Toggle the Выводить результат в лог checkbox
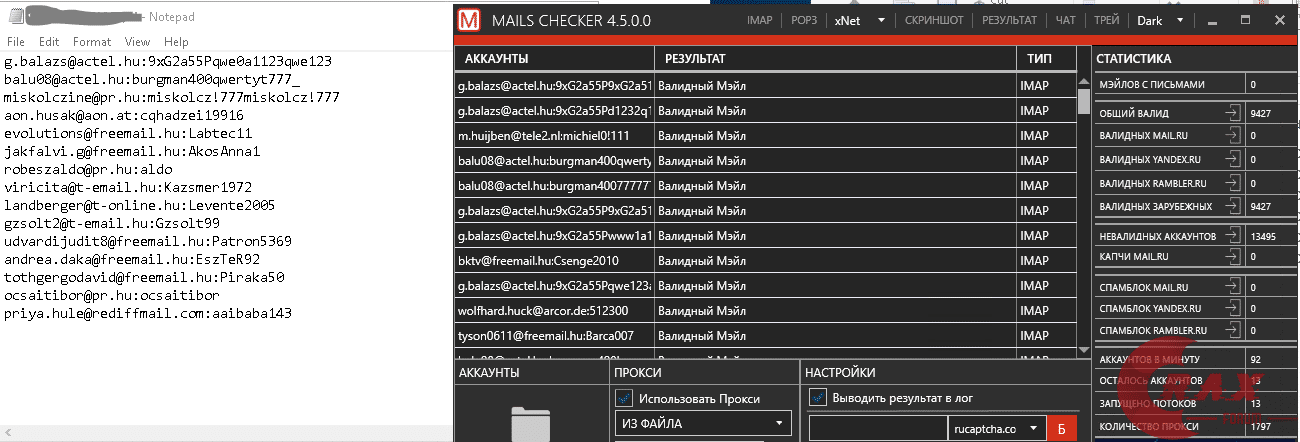 coord(816,398)
